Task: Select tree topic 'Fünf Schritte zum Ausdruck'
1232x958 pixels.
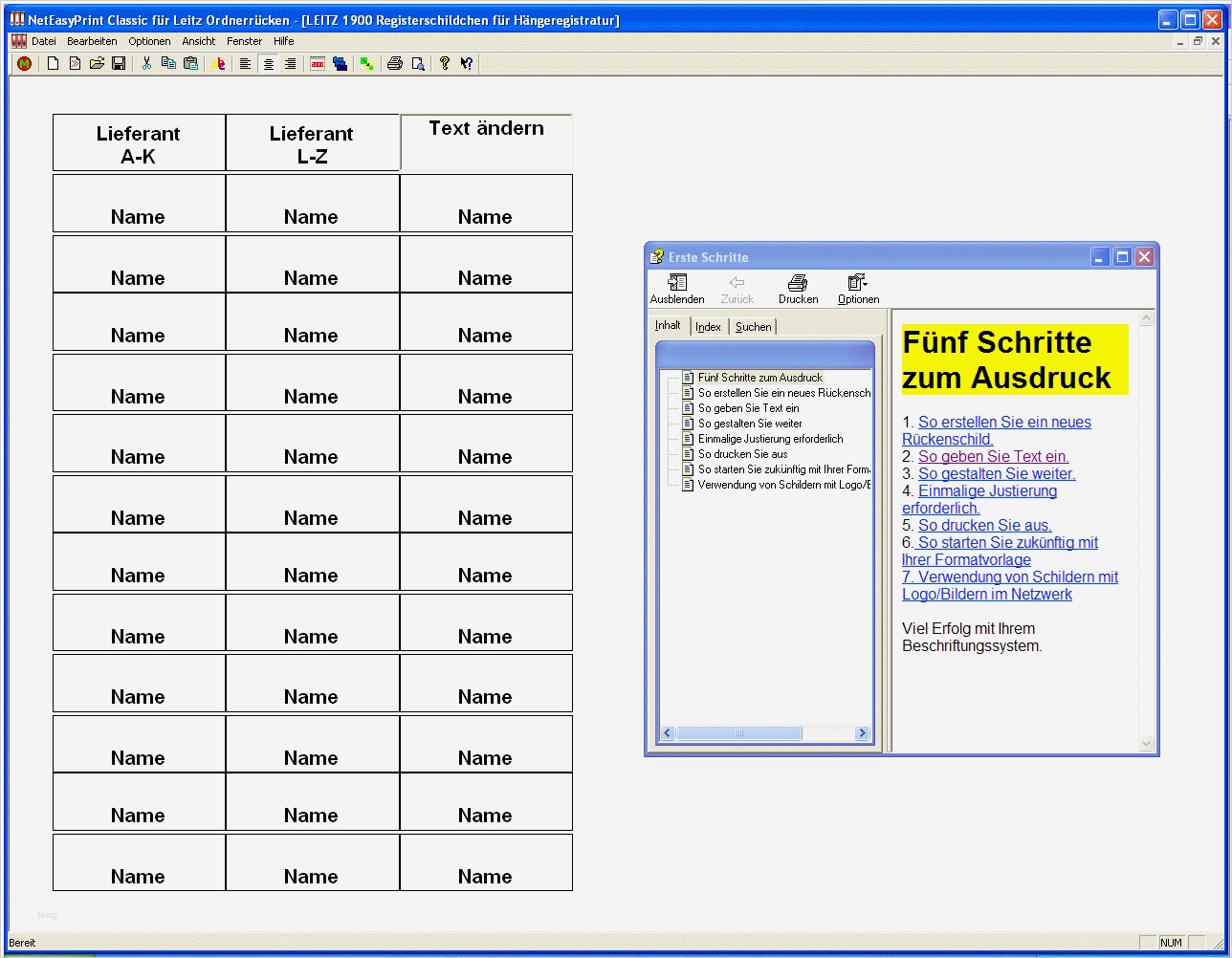Action: pos(760,378)
